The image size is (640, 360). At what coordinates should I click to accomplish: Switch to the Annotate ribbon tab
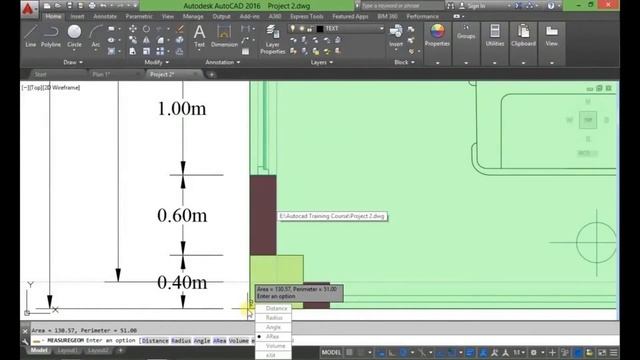(x=105, y=16)
